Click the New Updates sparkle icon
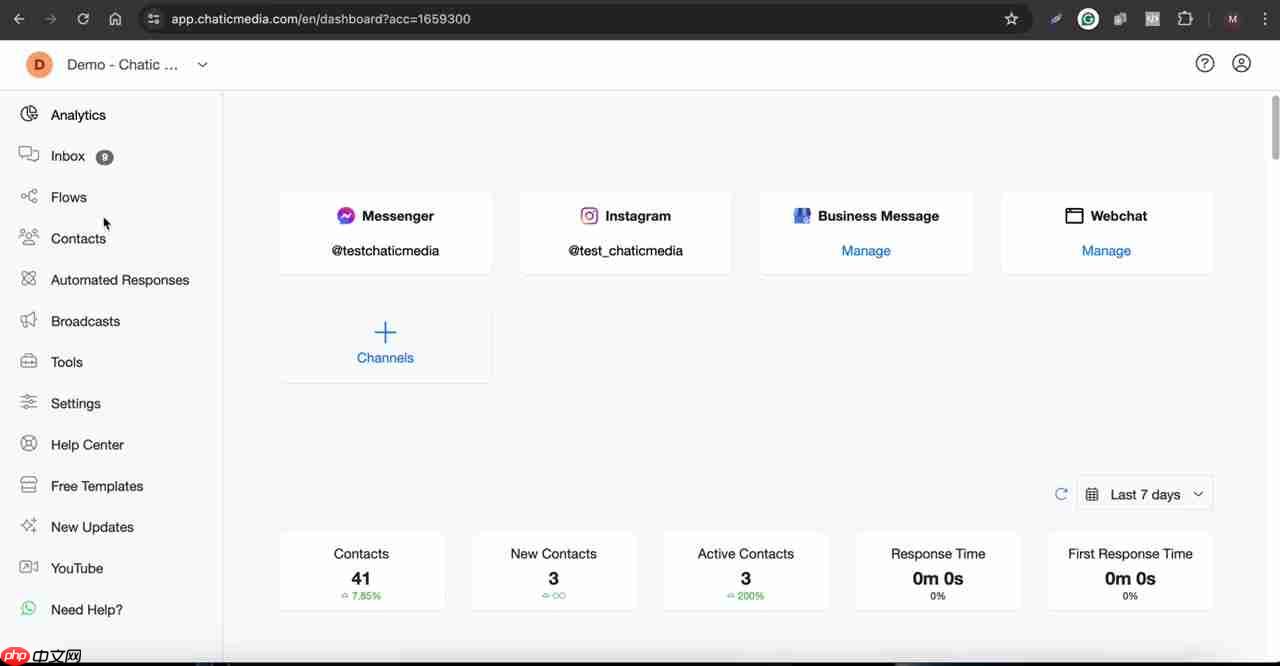This screenshot has width=1280, height=666. coord(29,526)
